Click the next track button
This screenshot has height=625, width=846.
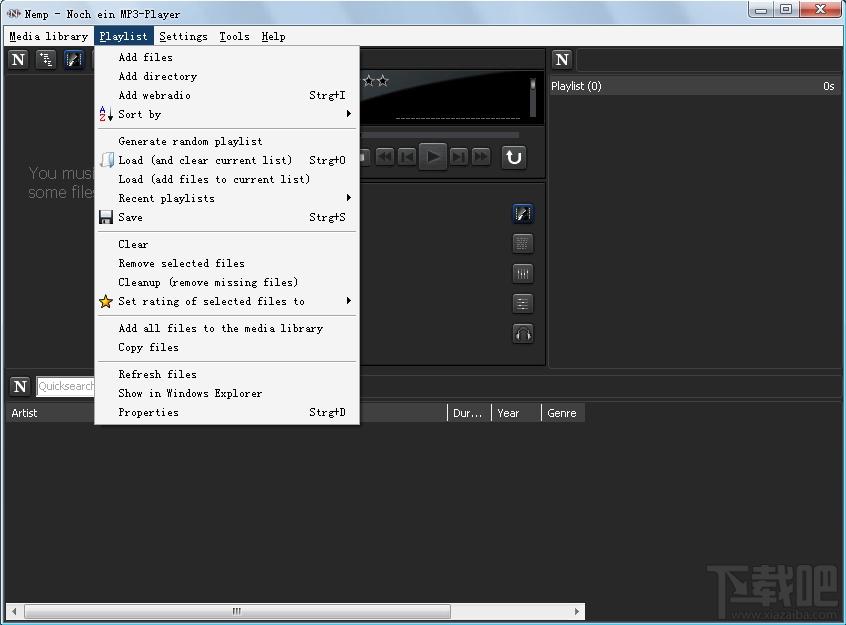(x=459, y=157)
